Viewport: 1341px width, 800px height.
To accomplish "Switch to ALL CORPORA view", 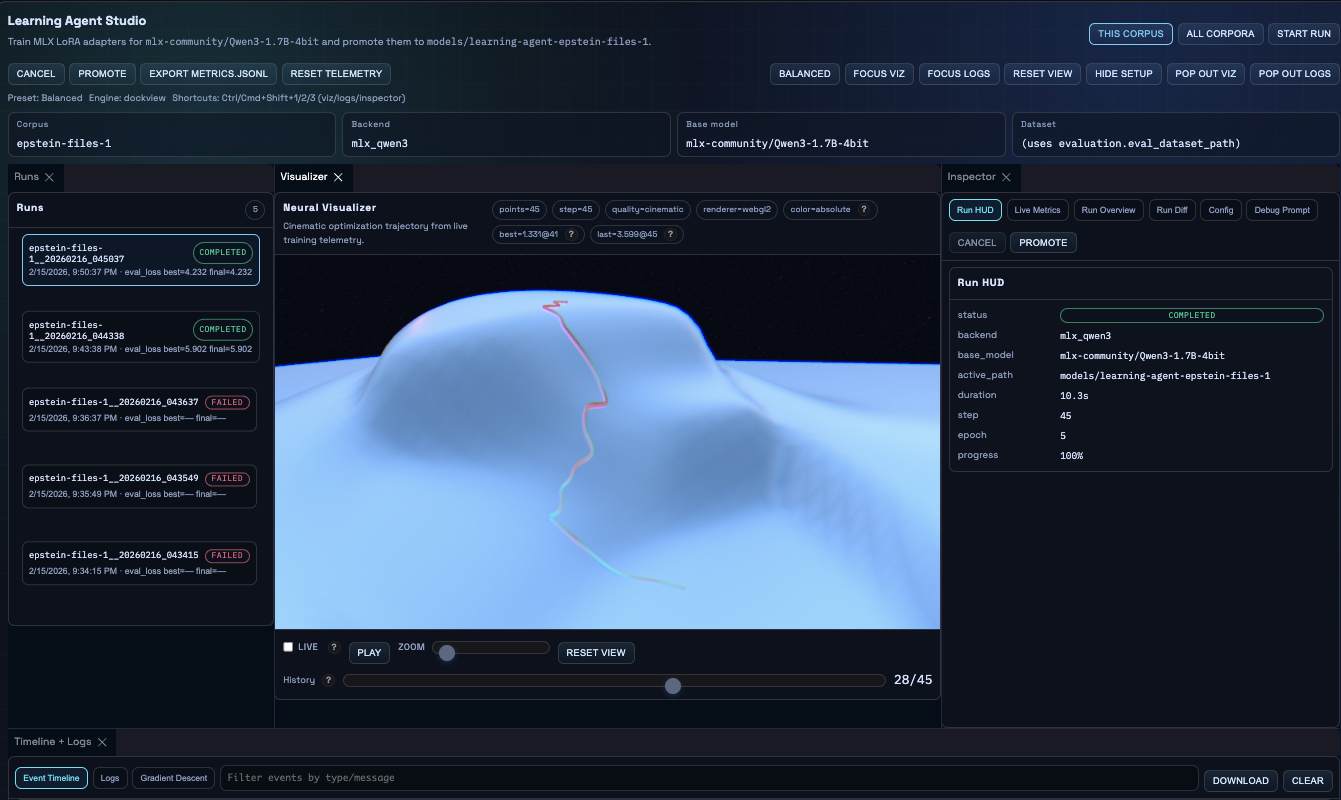I will (x=1220, y=33).
